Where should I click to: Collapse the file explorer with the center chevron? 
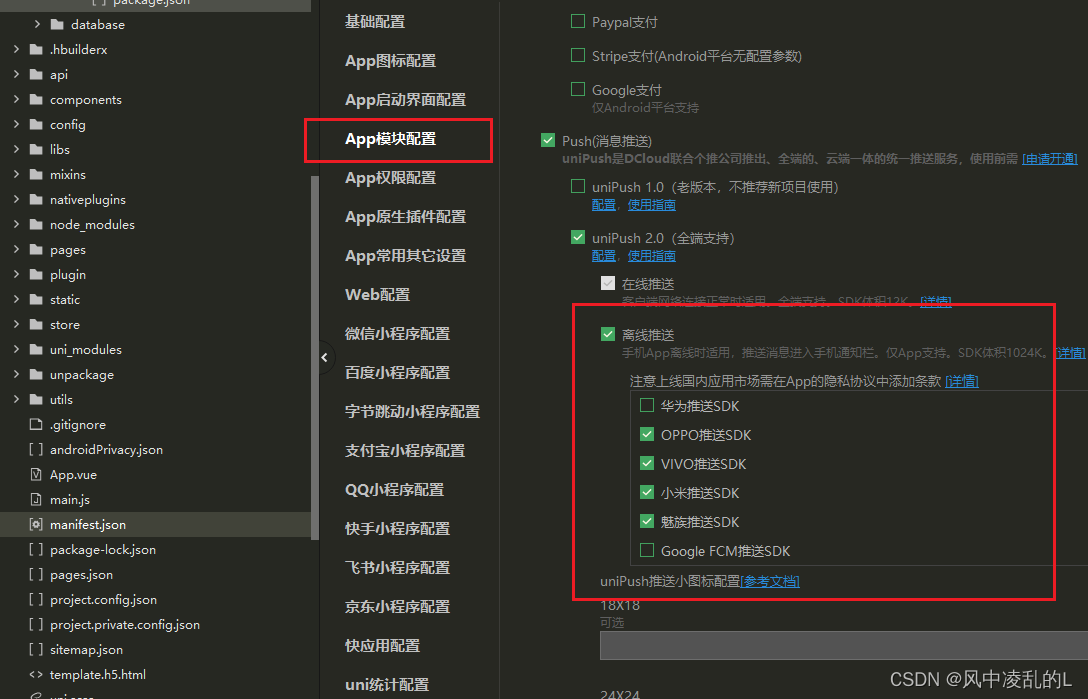point(324,356)
